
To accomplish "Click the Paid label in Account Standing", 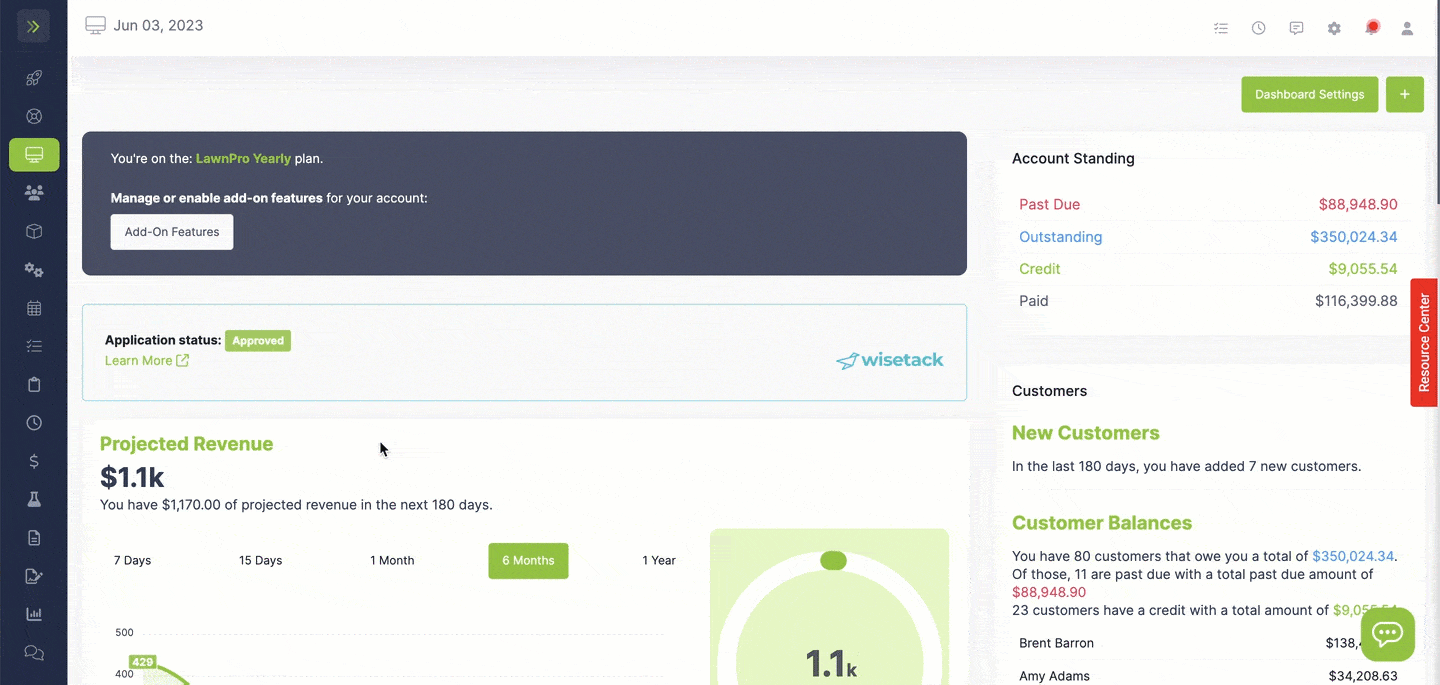I will (1034, 301).
